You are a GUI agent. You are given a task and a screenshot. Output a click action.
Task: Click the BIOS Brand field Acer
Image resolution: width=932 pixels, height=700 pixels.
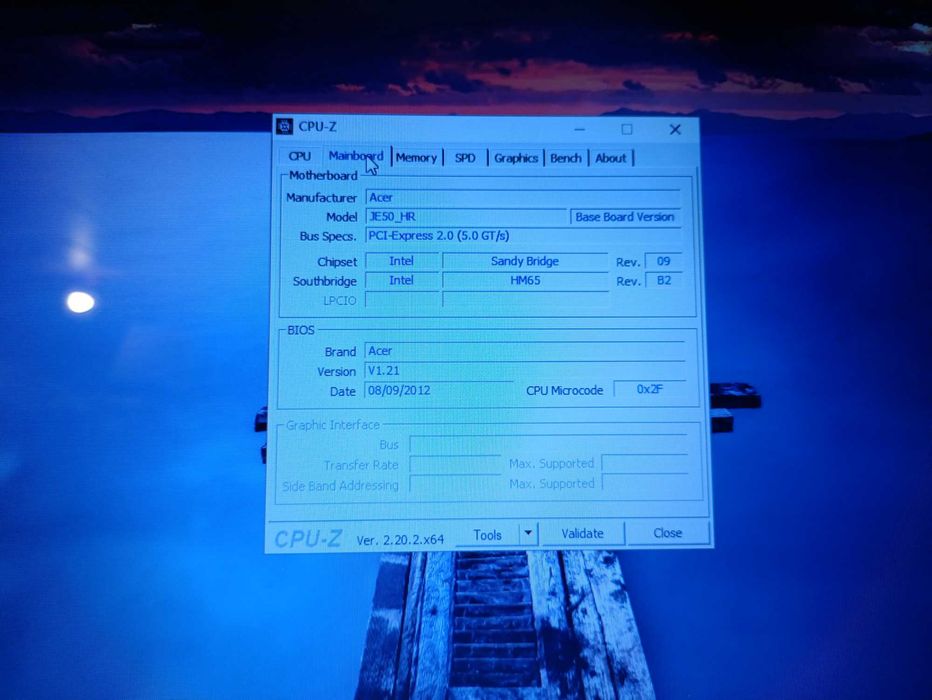525,351
